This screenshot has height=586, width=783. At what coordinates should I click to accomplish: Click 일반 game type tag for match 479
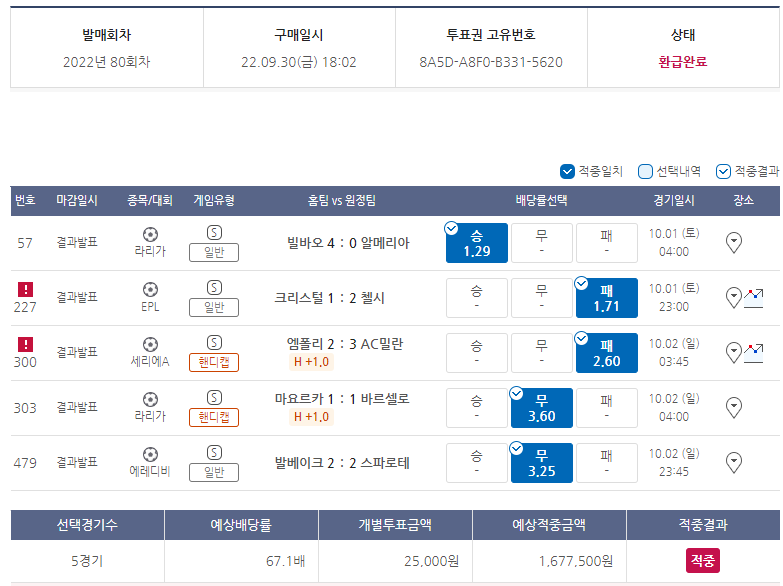pos(214,472)
